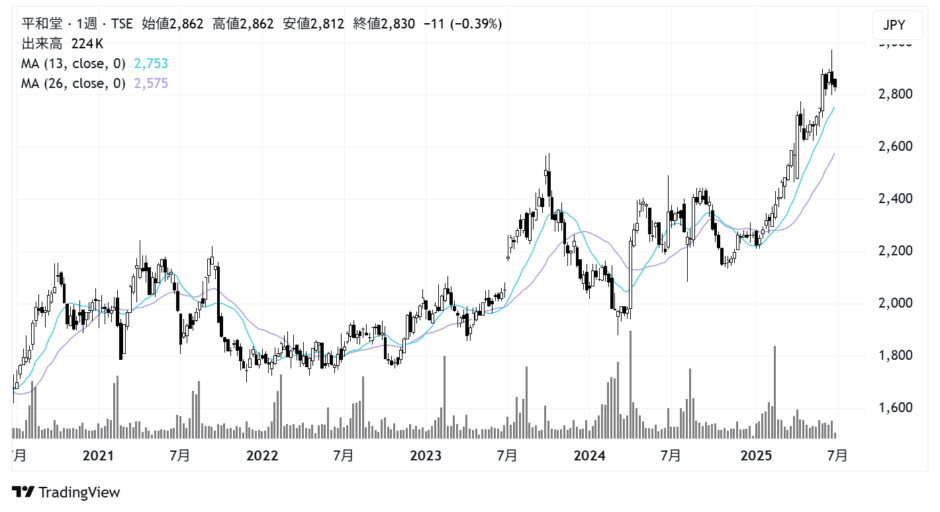The image size is (940, 512).
Task: Click the 2025 label on time axis
Action: tap(756, 456)
